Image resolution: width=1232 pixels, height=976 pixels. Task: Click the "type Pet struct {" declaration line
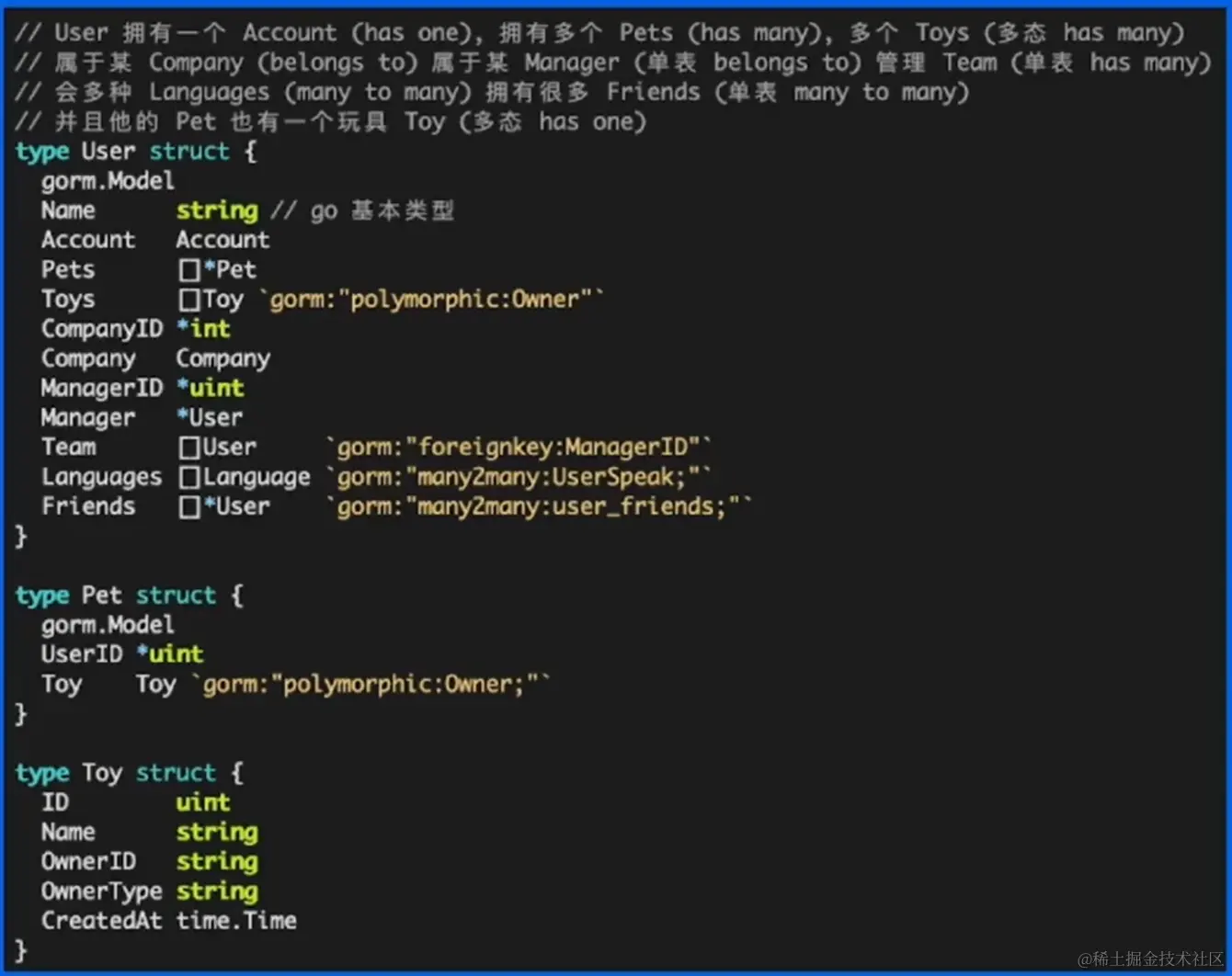(x=130, y=596)
